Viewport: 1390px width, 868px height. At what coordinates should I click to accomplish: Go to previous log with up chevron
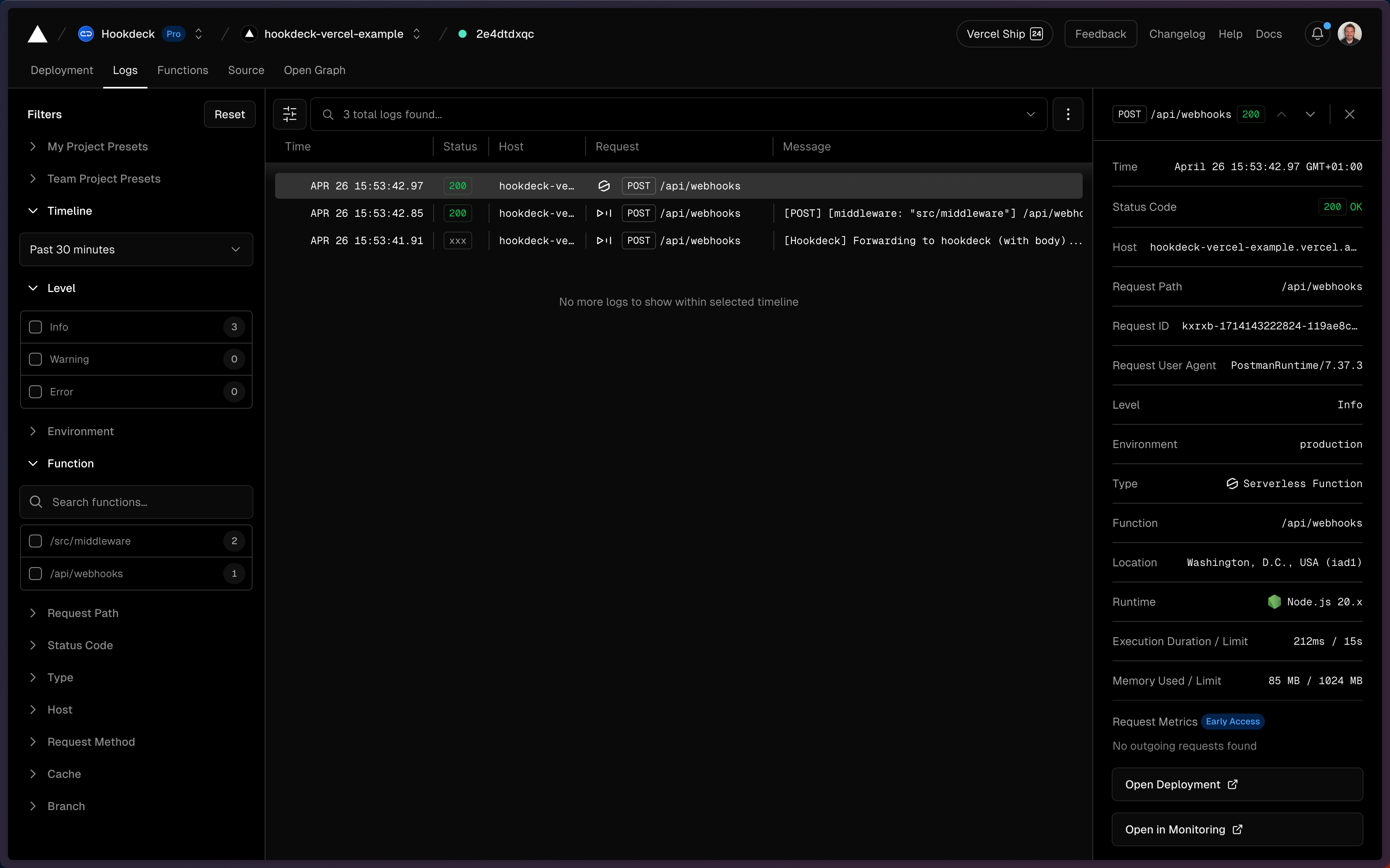1281,114
